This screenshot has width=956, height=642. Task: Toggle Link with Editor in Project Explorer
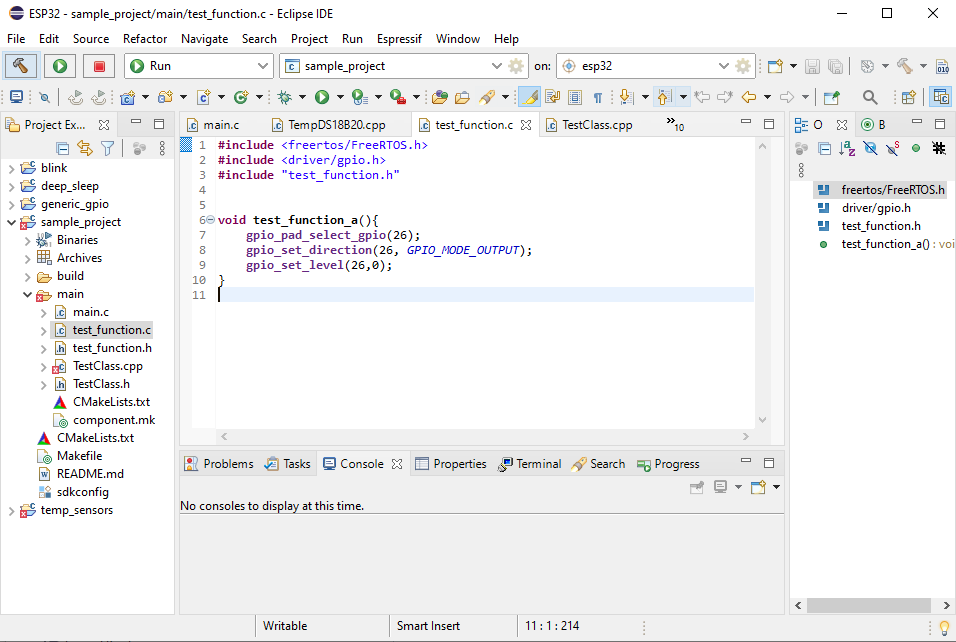(85, 149)
